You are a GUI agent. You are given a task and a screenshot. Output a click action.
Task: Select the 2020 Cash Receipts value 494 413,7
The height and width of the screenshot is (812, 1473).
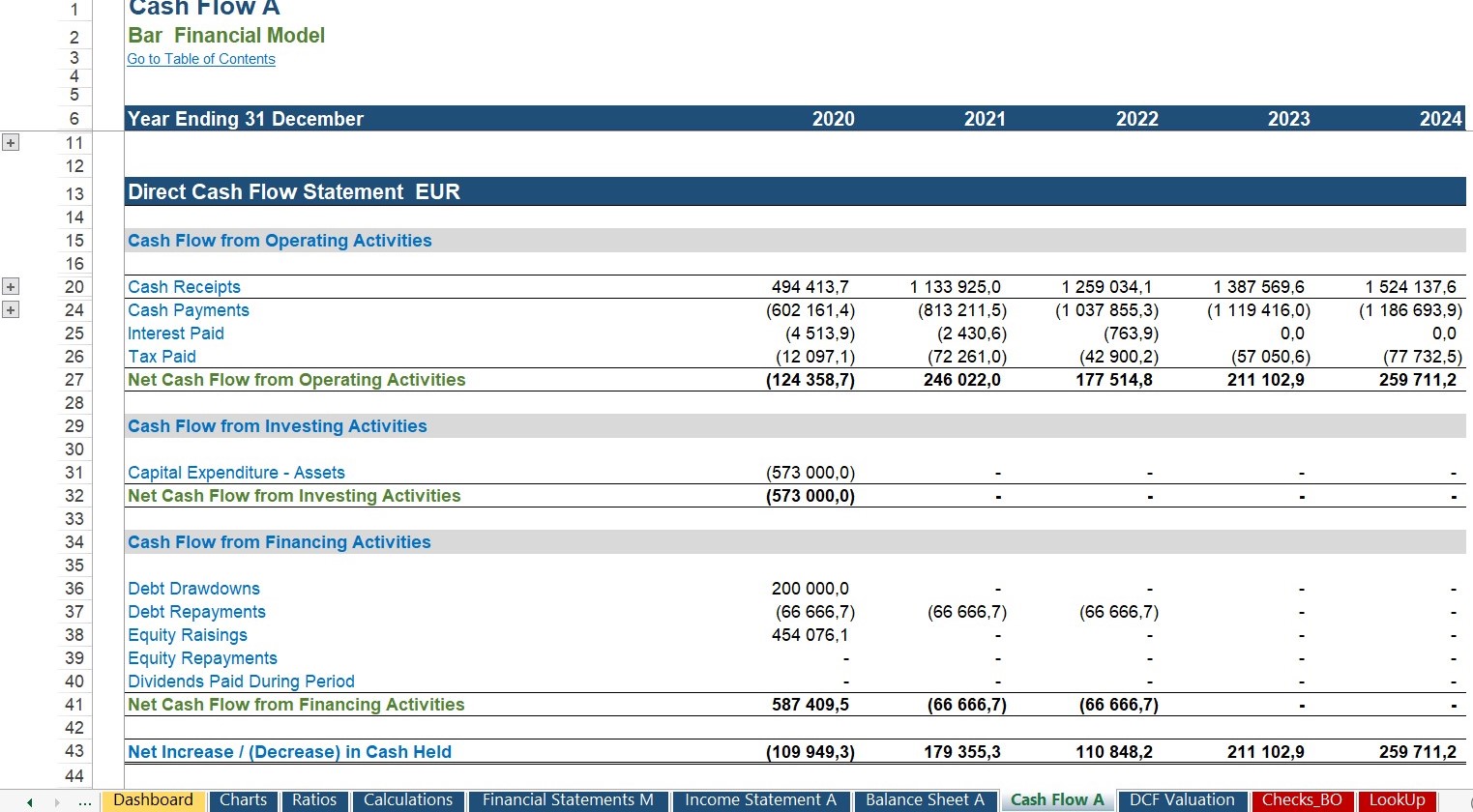click(x=810, y=287)
